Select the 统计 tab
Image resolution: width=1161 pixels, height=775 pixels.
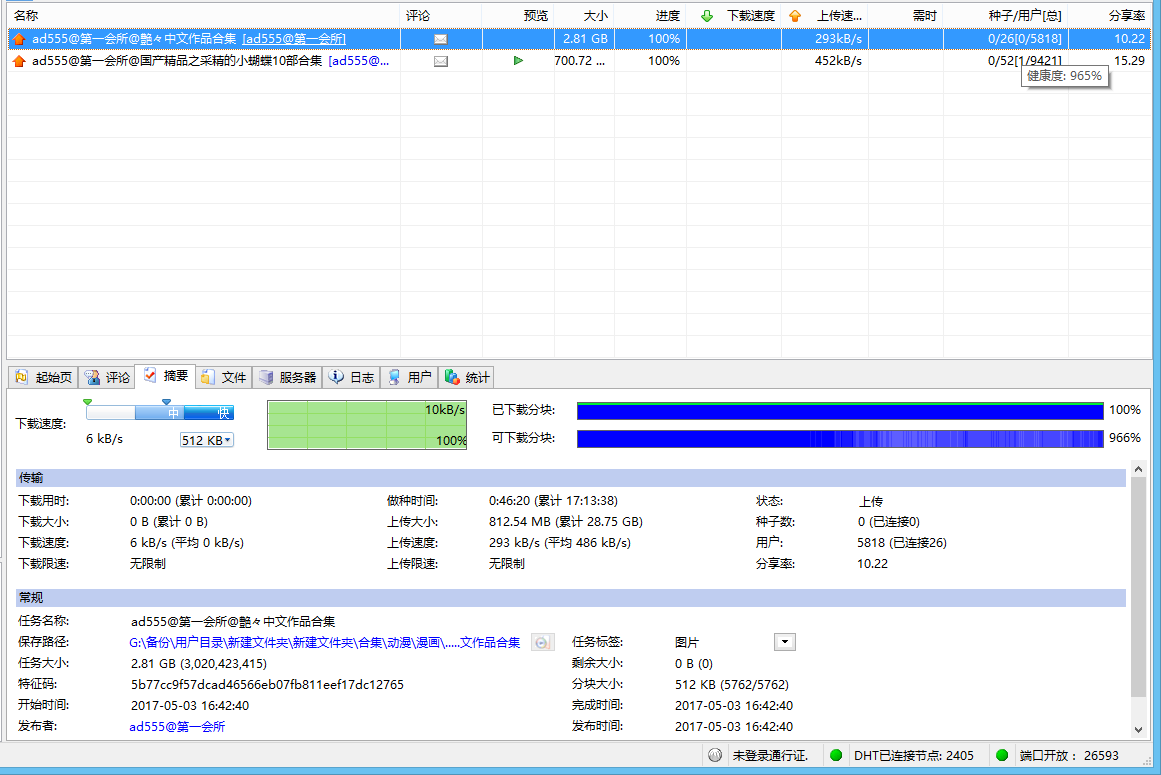(467, 377)
